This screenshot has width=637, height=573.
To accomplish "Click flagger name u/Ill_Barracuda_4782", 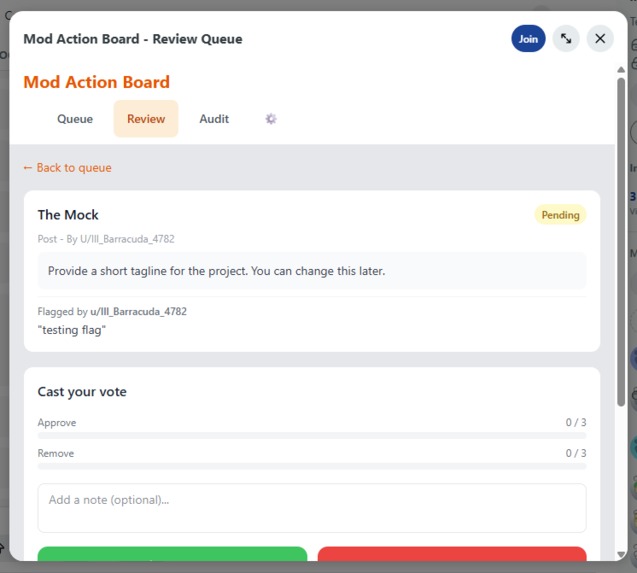I will (138, 312).
